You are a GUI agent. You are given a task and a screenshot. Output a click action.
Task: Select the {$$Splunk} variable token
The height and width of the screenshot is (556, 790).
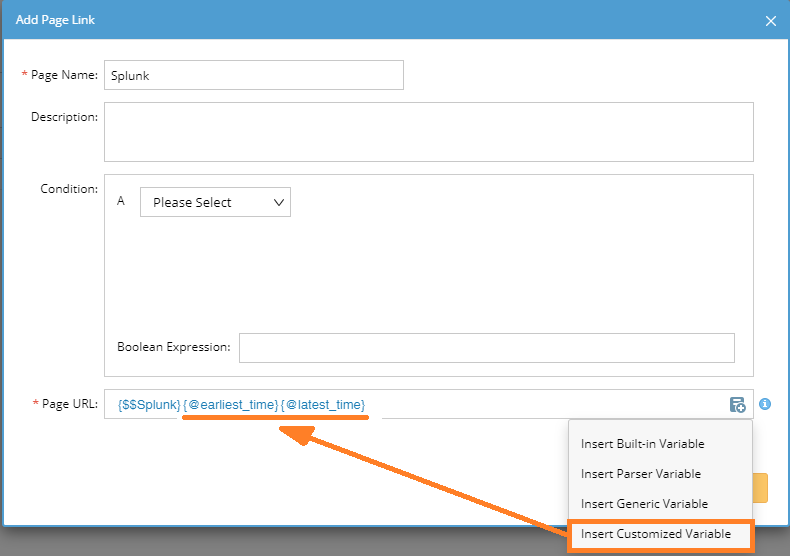[x=149, y=404]
